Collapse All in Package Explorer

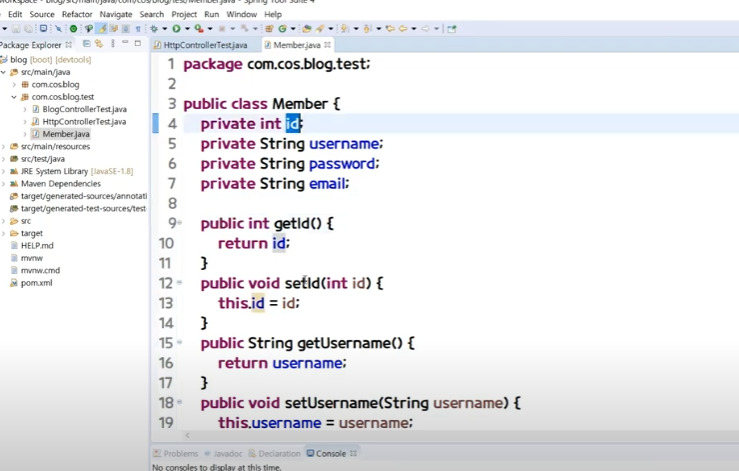(x=86, y=44)
